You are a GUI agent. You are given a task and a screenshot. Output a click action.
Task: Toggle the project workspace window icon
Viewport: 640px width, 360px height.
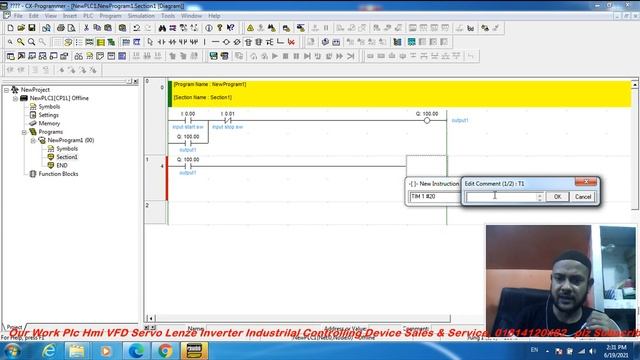tap(11, 56)
